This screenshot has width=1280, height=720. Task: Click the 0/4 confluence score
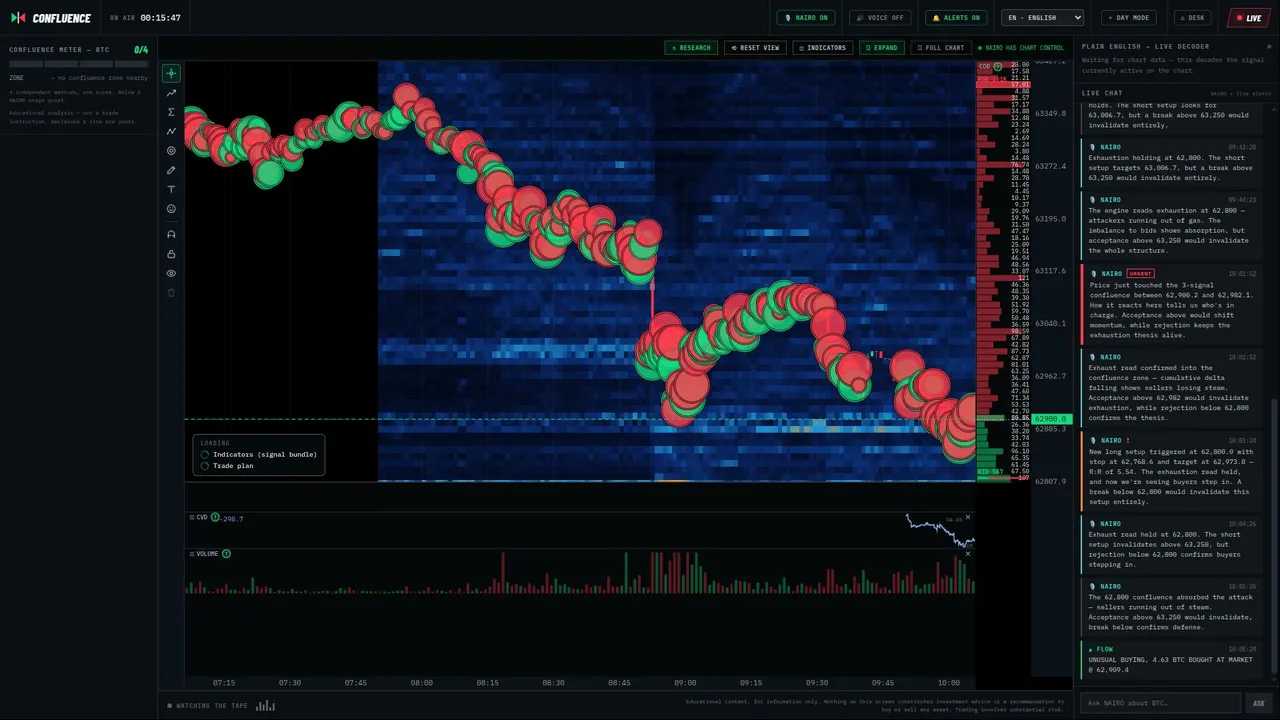pyautogui.click(x=141, y=49)
